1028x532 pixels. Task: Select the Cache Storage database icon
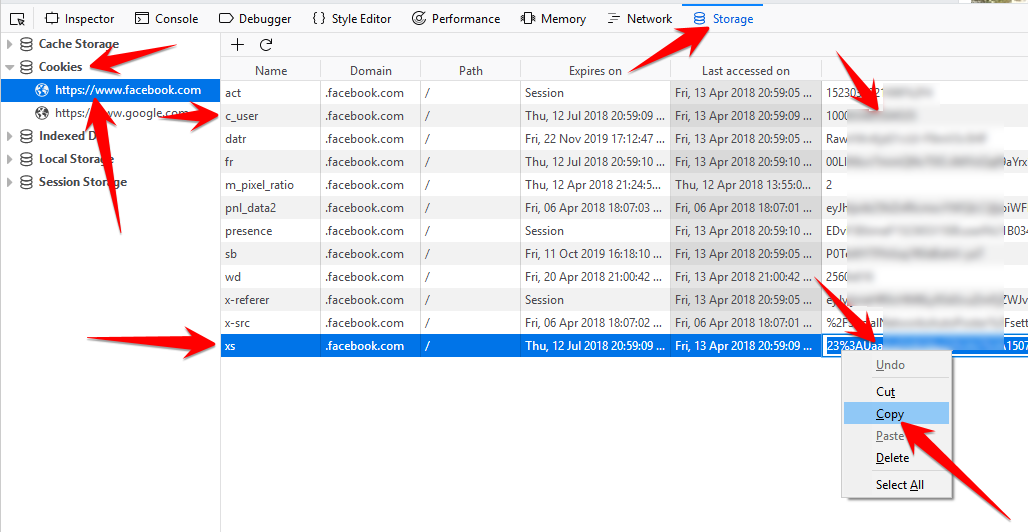click(26, 44)
